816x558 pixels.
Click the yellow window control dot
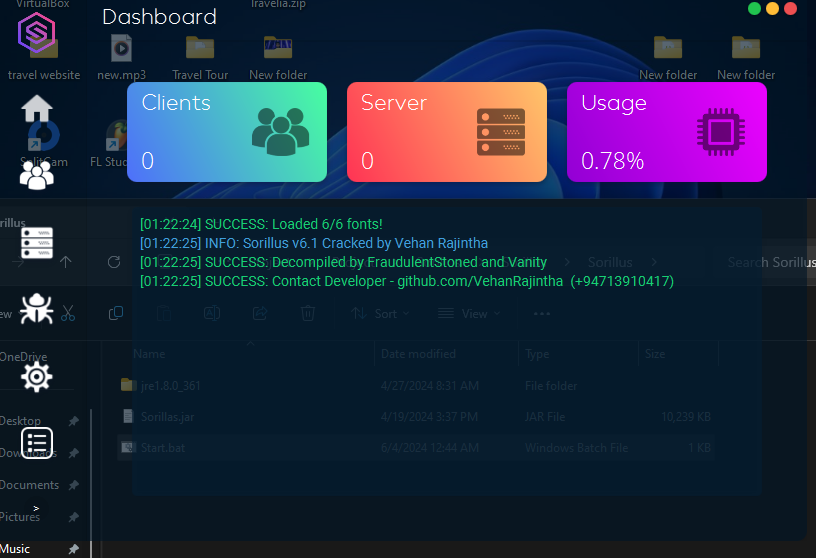tap(772, 9)
